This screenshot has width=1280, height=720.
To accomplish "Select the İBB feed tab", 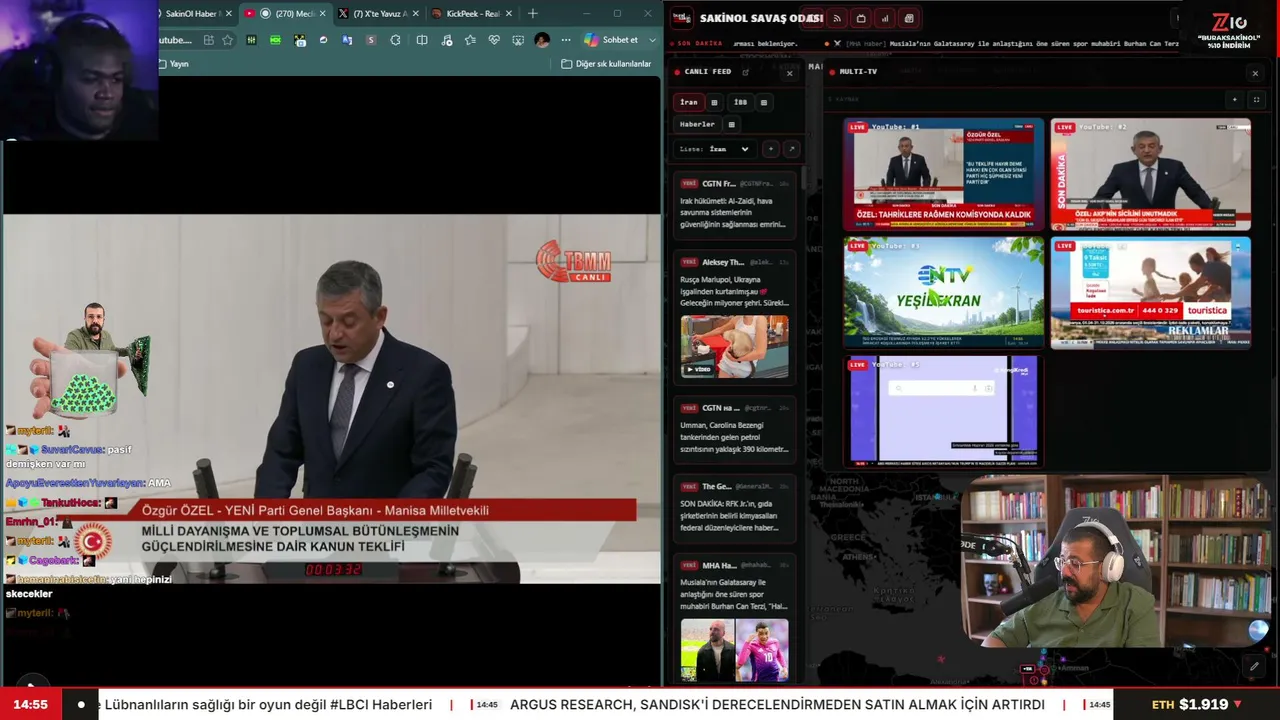I will pos(740,102).
